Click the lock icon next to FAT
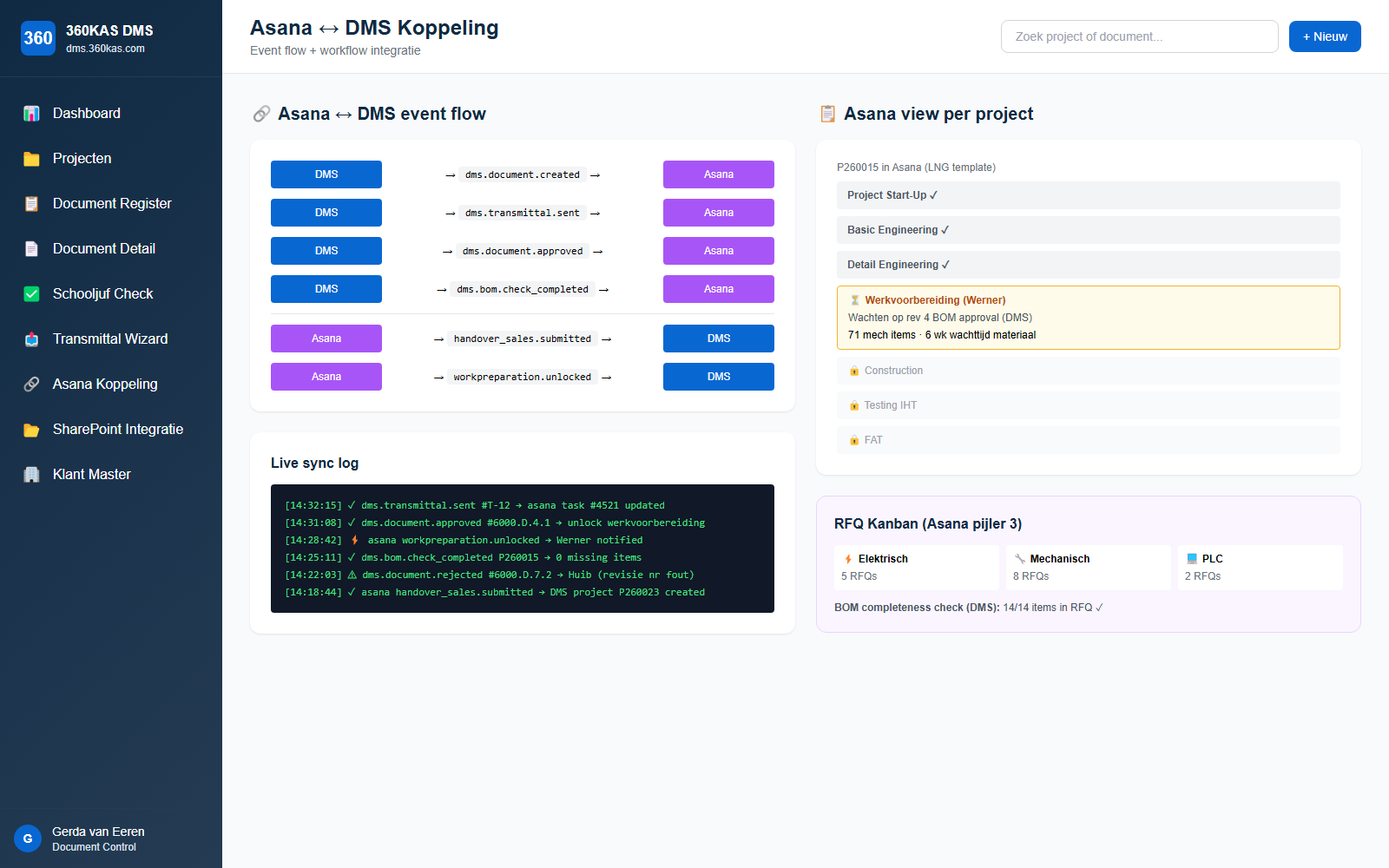Image resolution: width=1389 pixels, height=868 pixels. pos(854,440)
